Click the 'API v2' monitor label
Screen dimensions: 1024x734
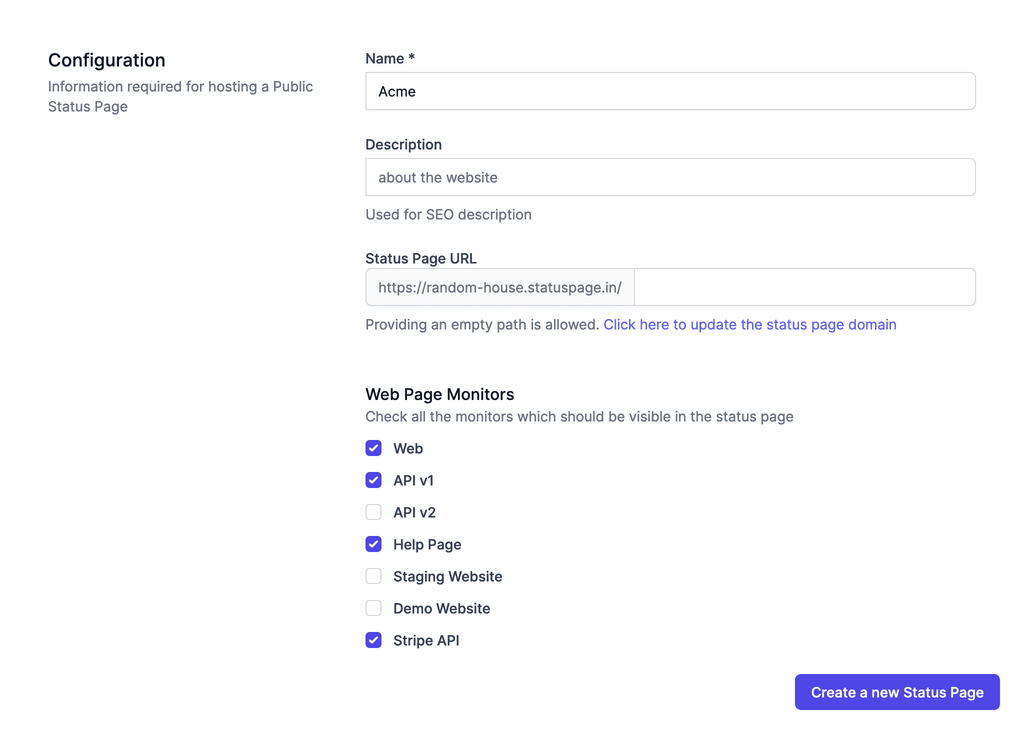(415, 513)
